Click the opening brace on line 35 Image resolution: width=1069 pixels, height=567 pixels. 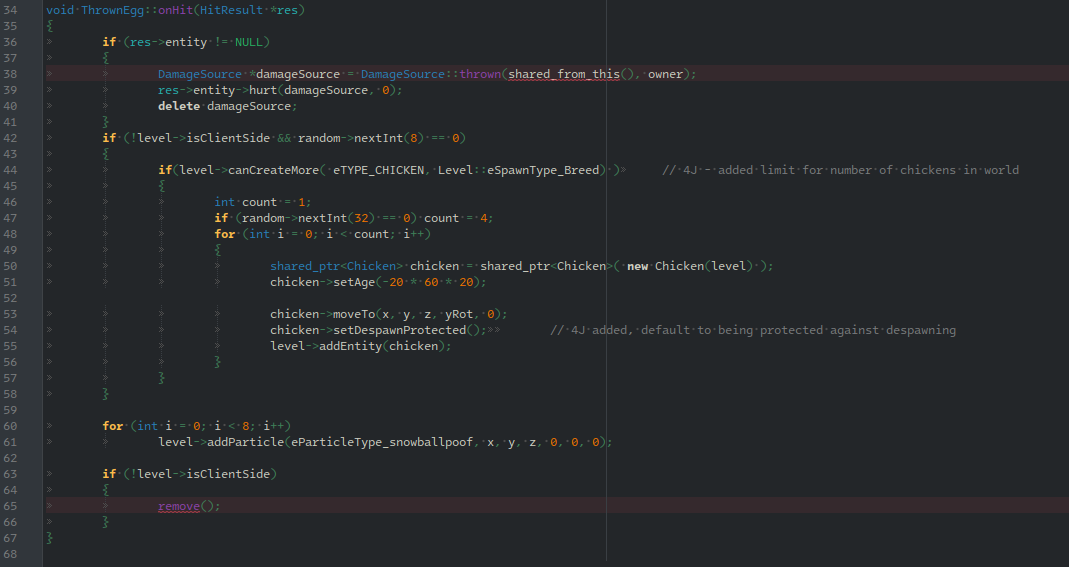pos(50,26)
